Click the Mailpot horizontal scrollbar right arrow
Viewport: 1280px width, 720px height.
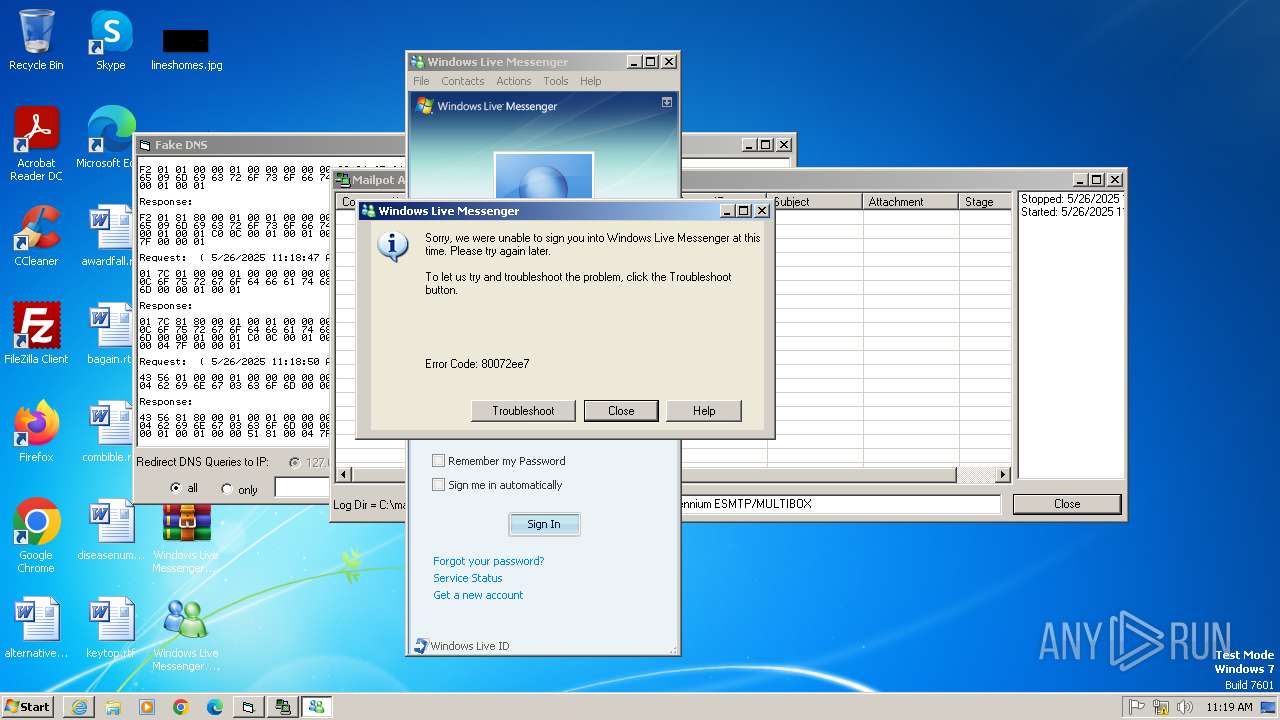pos(1002,475)
